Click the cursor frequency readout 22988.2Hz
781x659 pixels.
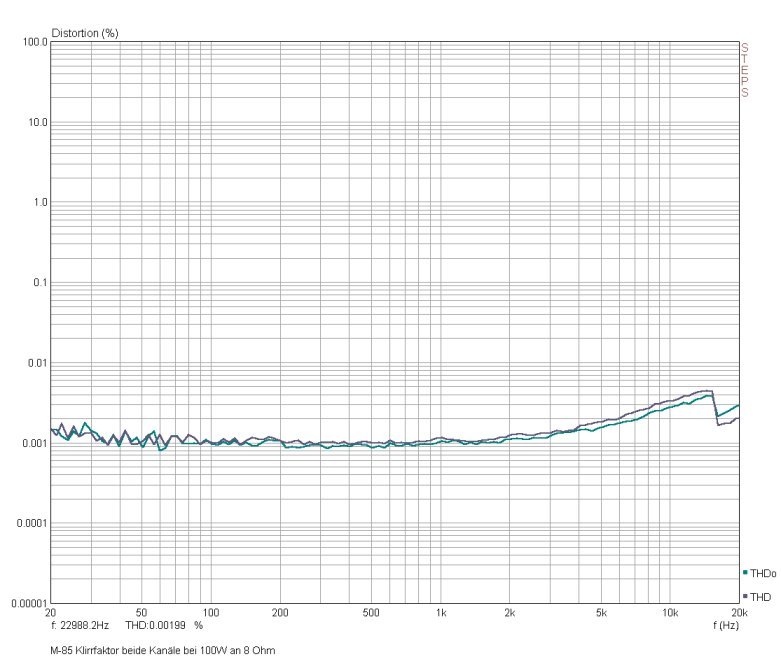80,625
